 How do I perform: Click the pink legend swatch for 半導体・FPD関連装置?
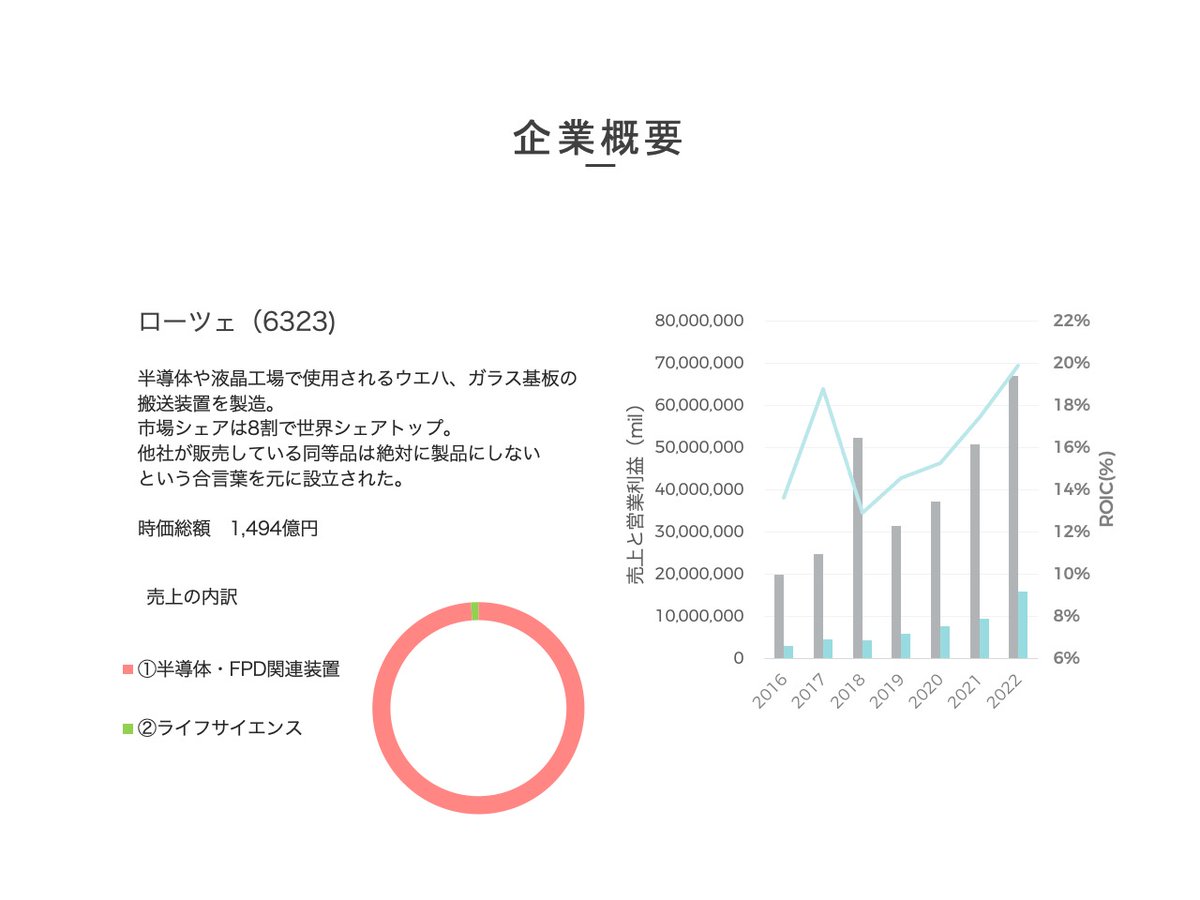coord(127,670)
